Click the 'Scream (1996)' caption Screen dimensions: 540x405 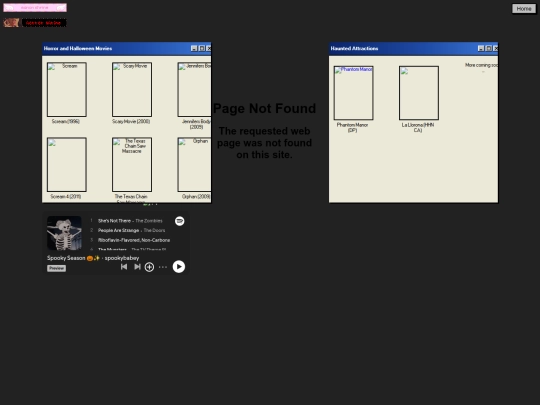coord(66,121)
